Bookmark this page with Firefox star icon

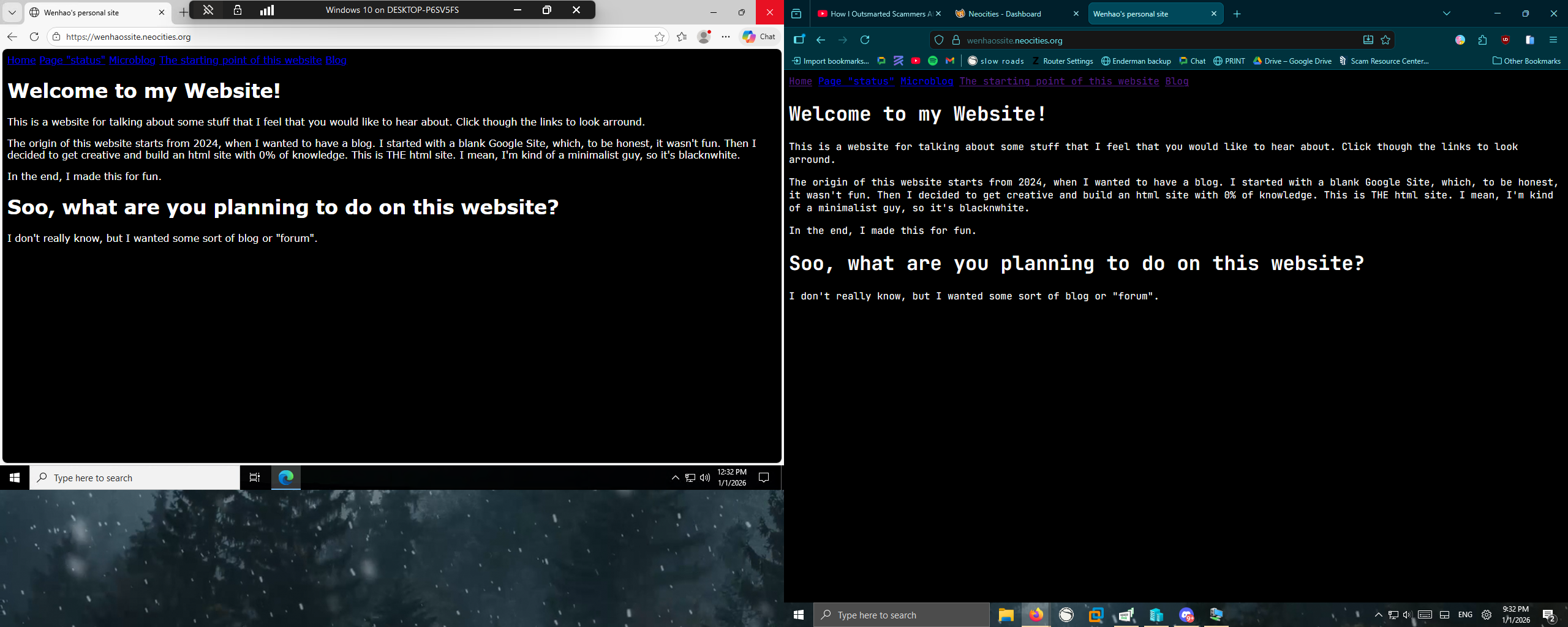point(1385,40)
